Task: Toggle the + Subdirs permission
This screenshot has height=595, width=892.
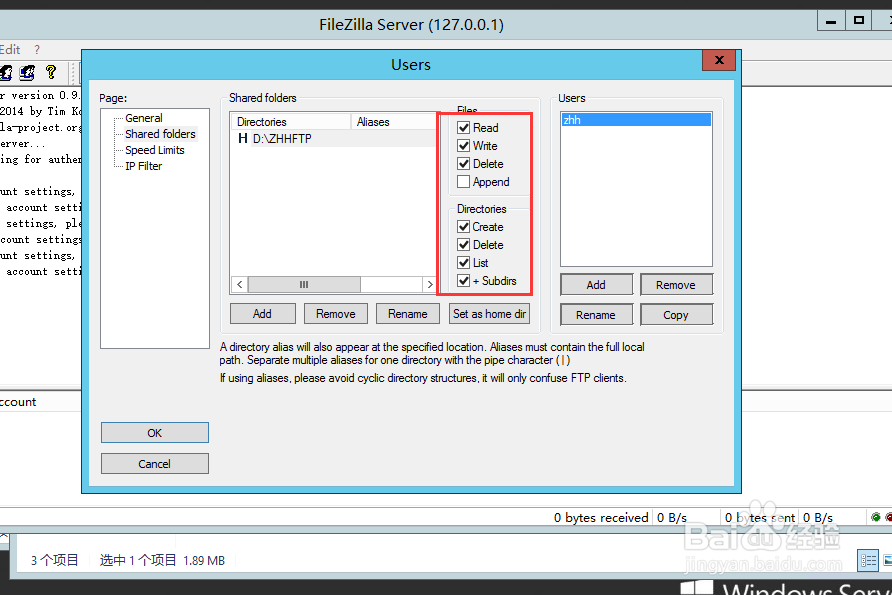Action: click(x=464, y=281)
